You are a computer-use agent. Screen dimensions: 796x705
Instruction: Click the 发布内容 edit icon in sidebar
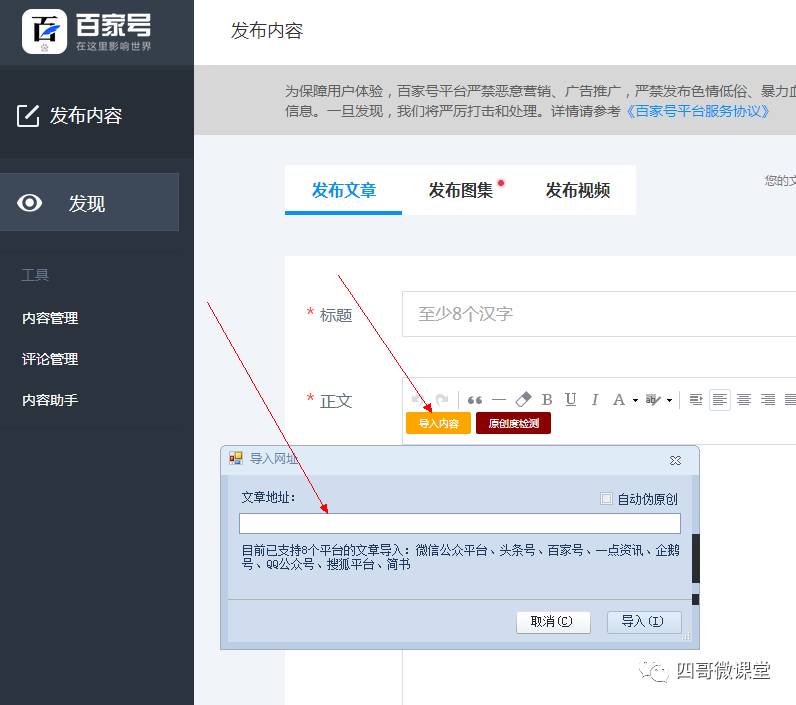point(28,116)
